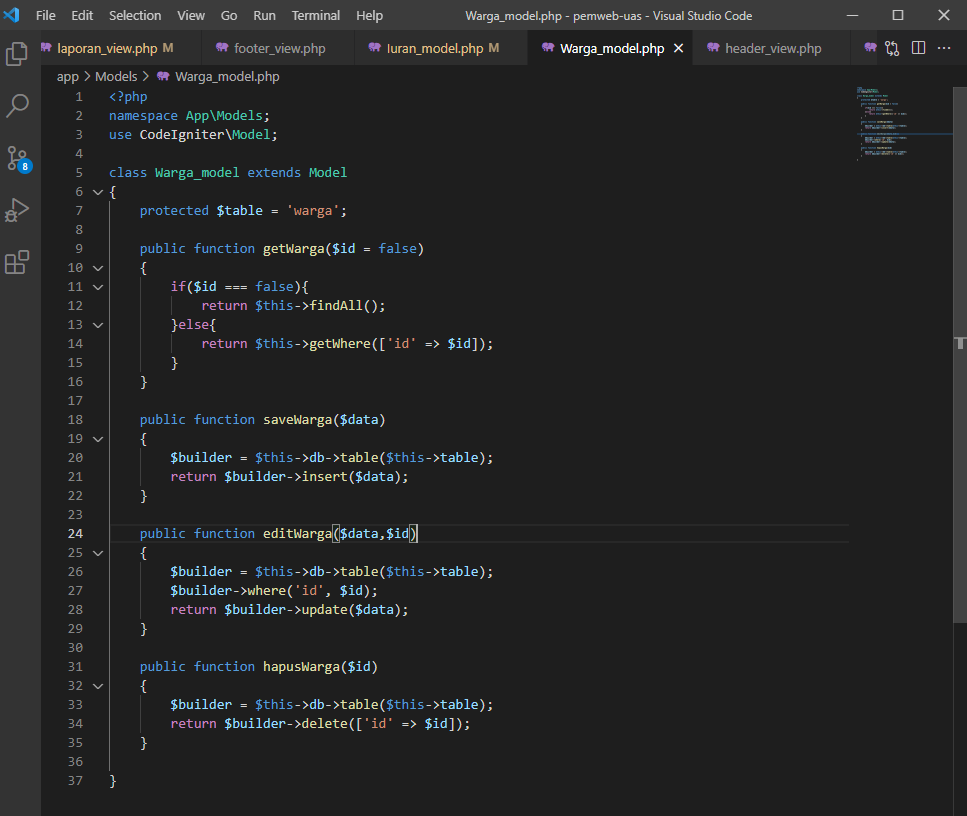Open the Extensions view icon
Viewport: 967px width, 816px height.
pos(17,262)
